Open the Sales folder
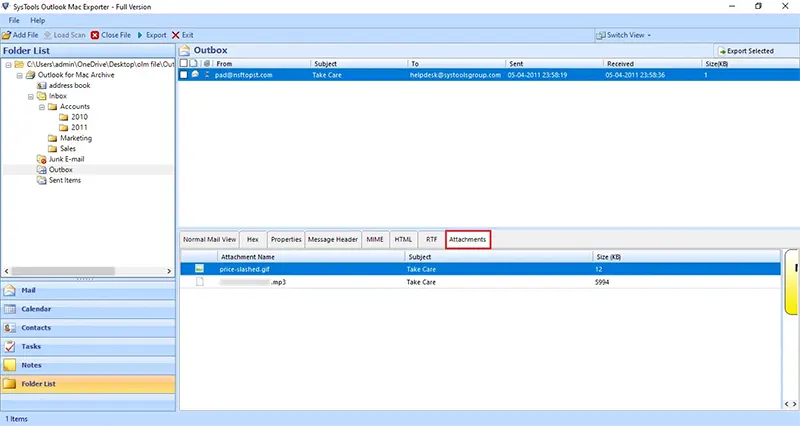Image resolution: width=800 pixels, height=426 pixels. [68, 148]
